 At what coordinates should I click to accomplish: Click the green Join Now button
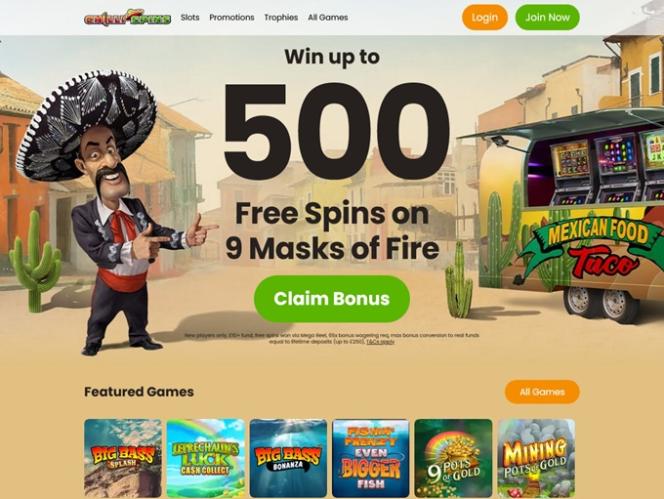[x=547, y=17]
